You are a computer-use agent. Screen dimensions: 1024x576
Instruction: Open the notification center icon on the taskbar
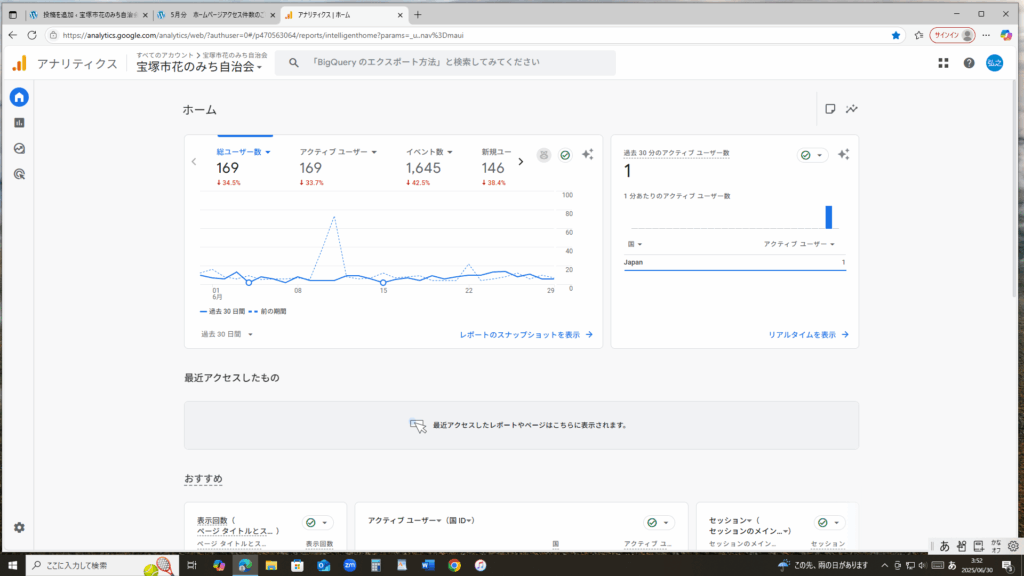(x=1008, y=566)
